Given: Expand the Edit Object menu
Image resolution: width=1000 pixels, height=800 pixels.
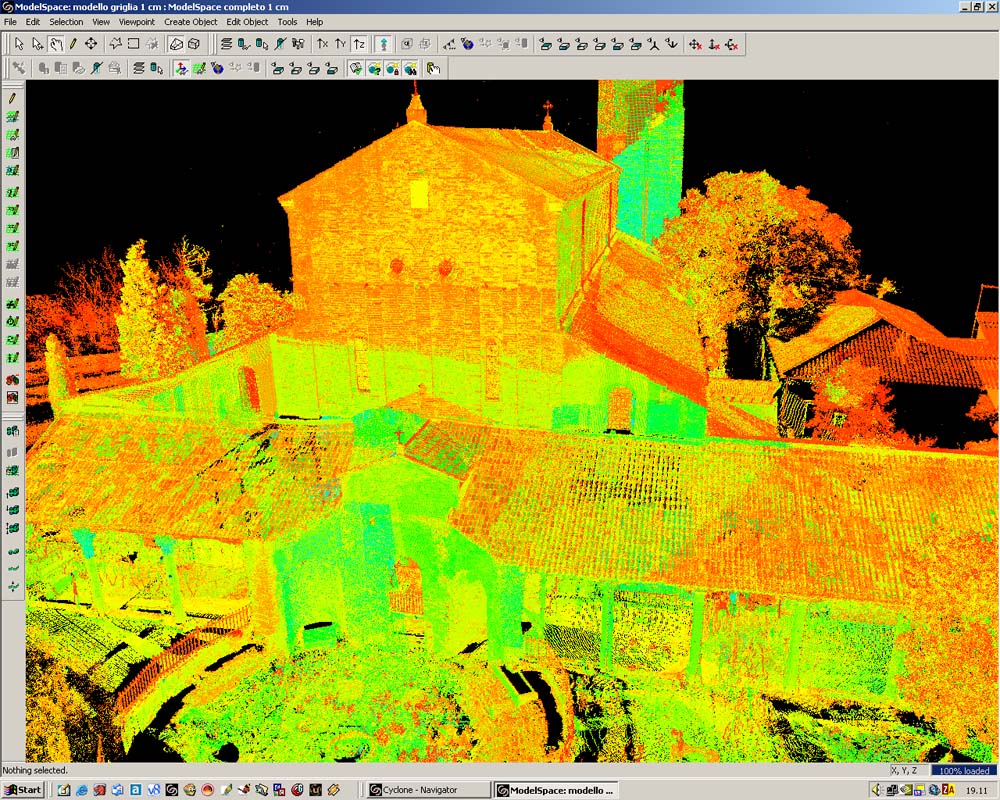Looking at the screenshot, I should (247, 22).
